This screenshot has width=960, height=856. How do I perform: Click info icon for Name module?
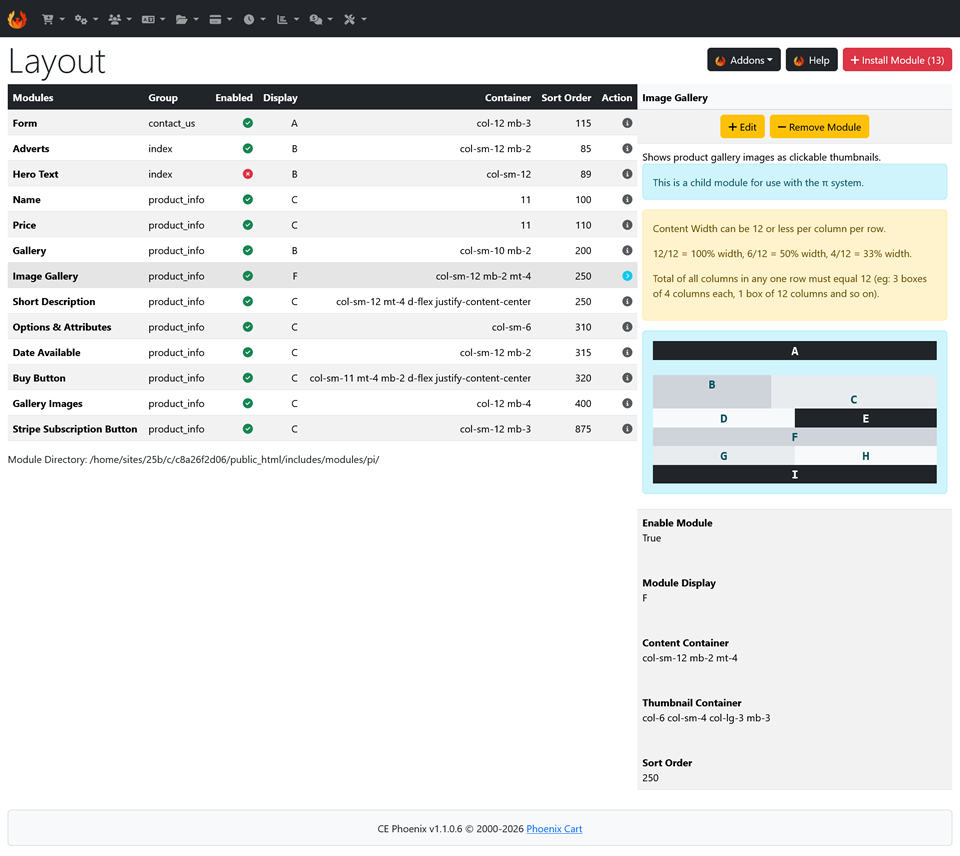click(627, 200)
